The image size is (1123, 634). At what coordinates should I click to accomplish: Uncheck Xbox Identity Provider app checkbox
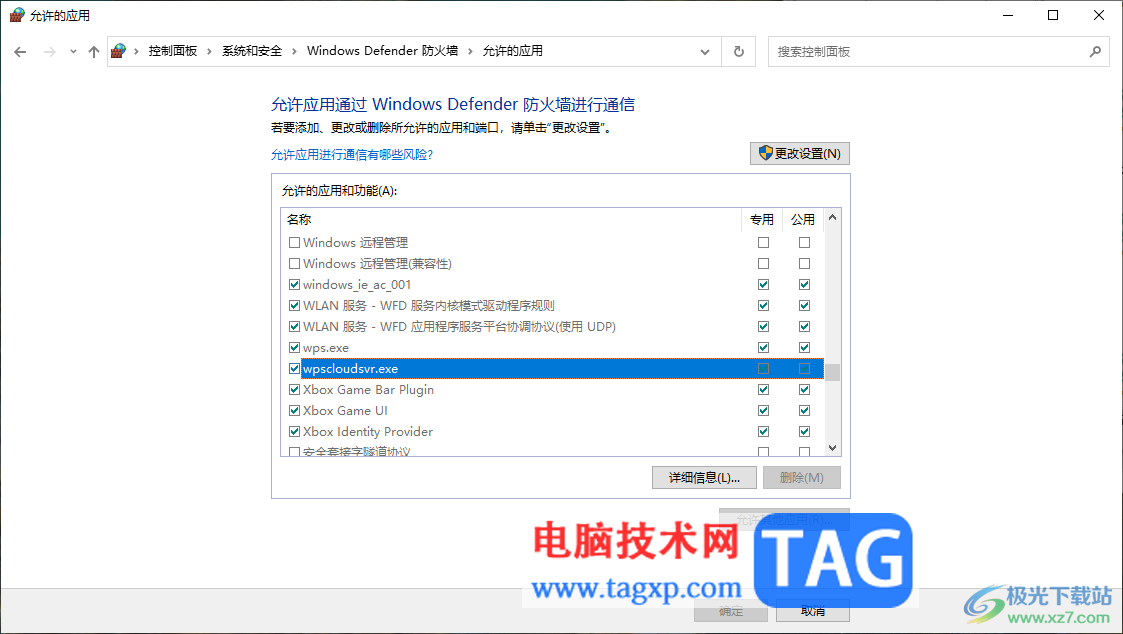tap(294, 432)
